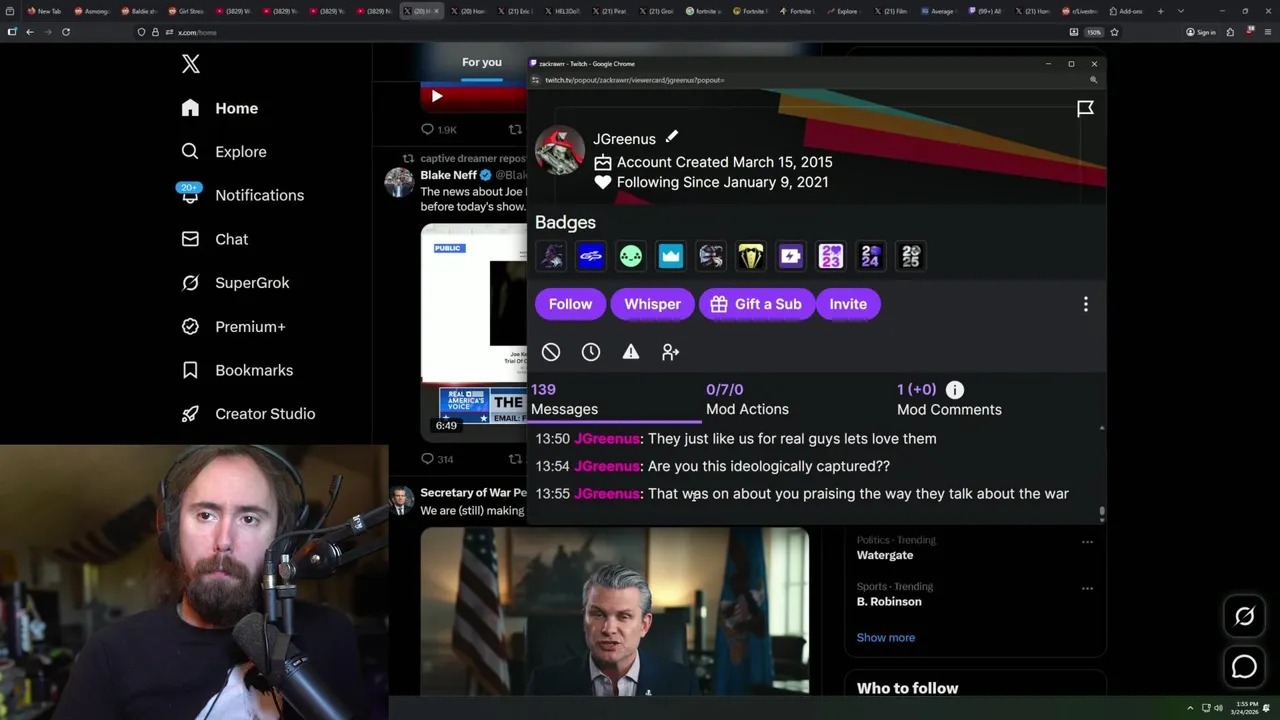1280x720 pixels.
Task: Click the Follow button on viewer card
Action: [x=571, y=304]
